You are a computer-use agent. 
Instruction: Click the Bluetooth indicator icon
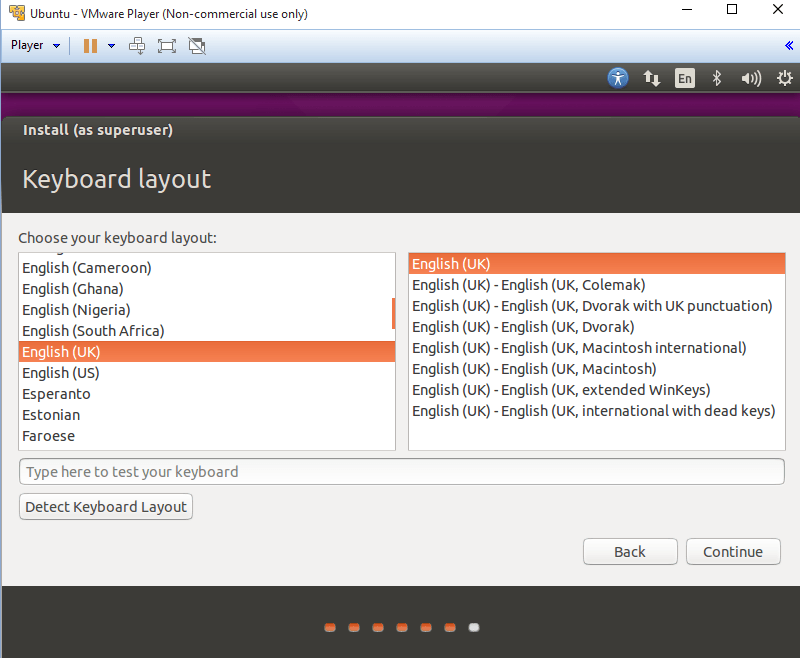coord(716,78)
